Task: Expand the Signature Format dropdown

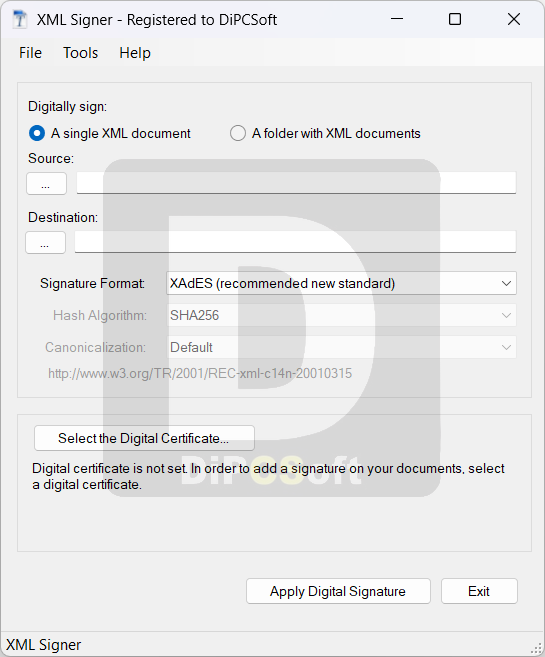Action: coord(341,283)
